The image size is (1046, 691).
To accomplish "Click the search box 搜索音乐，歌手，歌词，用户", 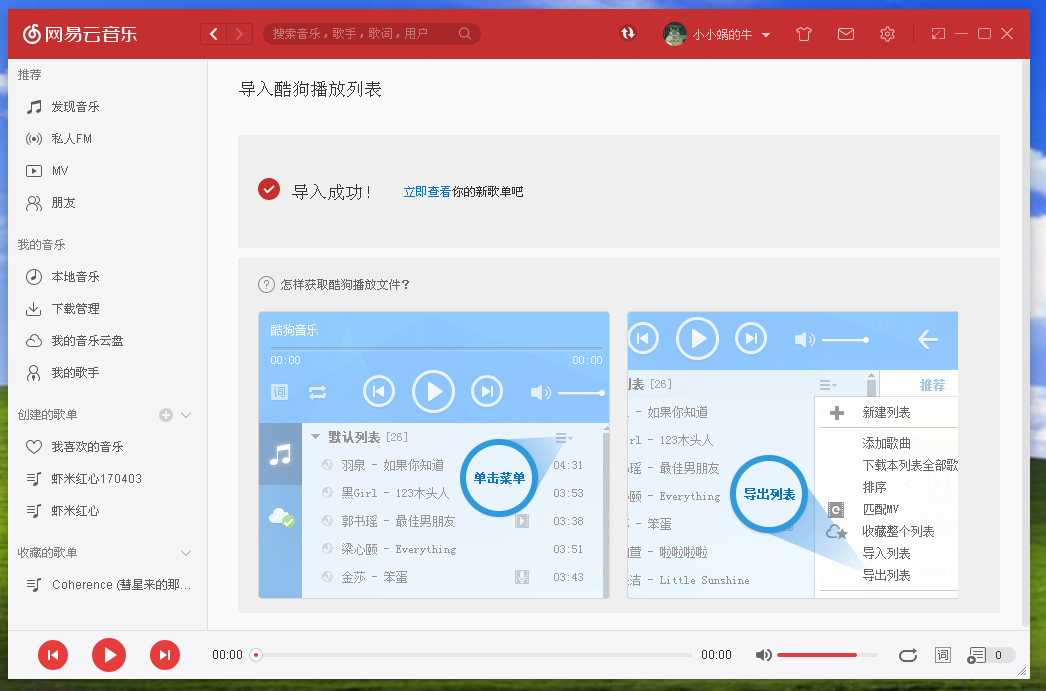I will 372,33.
